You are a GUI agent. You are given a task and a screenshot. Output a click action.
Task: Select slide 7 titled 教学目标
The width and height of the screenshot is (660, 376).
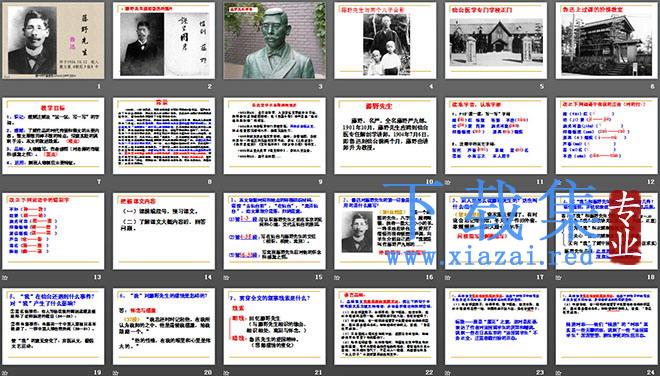(53, 136)
